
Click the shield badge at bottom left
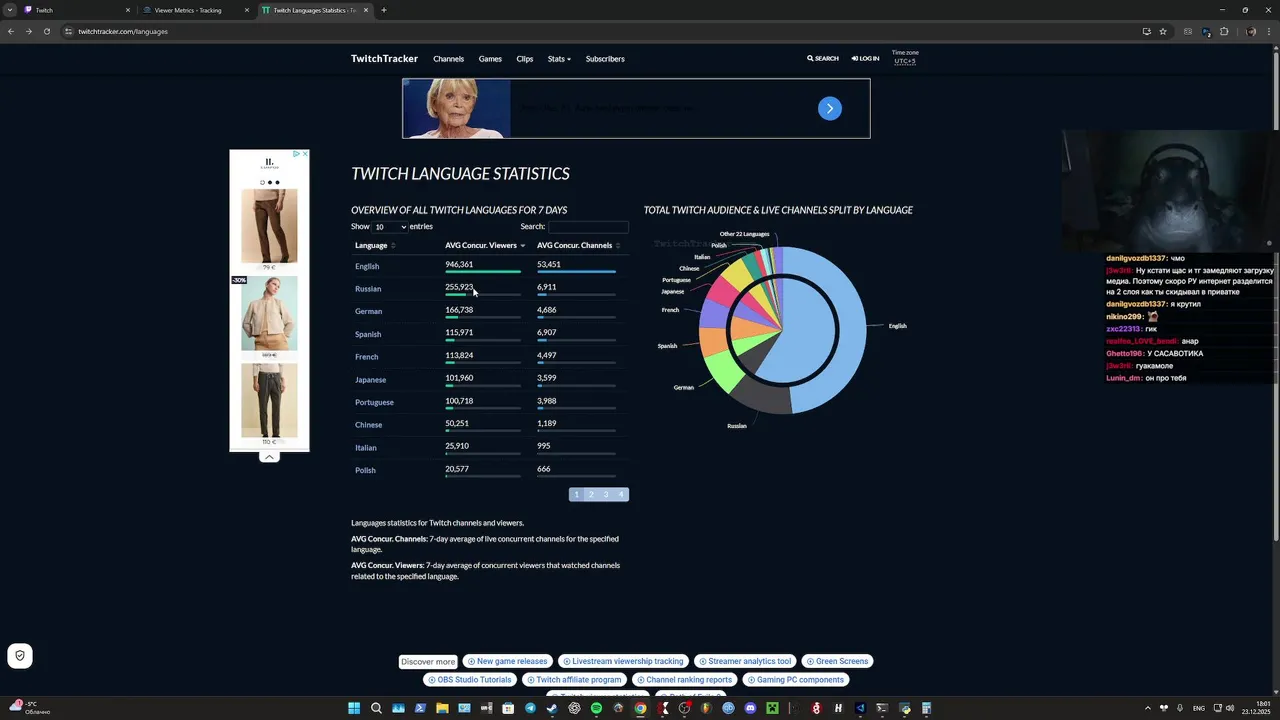pos(20,656)
